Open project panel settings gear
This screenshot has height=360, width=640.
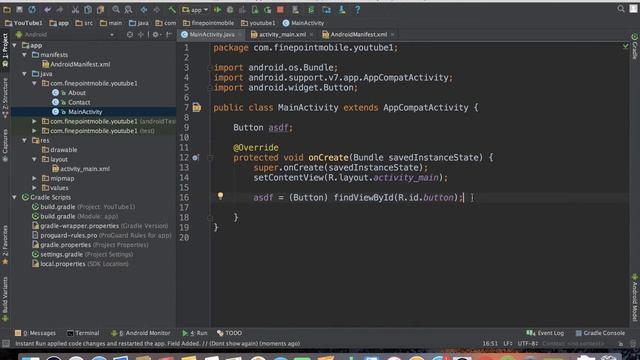click(x=156, y=35)
